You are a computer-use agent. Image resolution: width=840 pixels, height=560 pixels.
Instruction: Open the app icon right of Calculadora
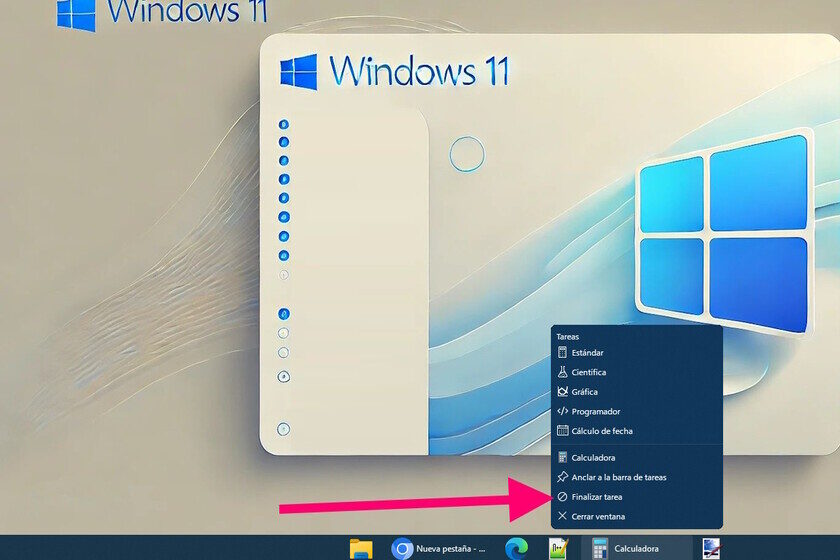click(x=711, y=549)
